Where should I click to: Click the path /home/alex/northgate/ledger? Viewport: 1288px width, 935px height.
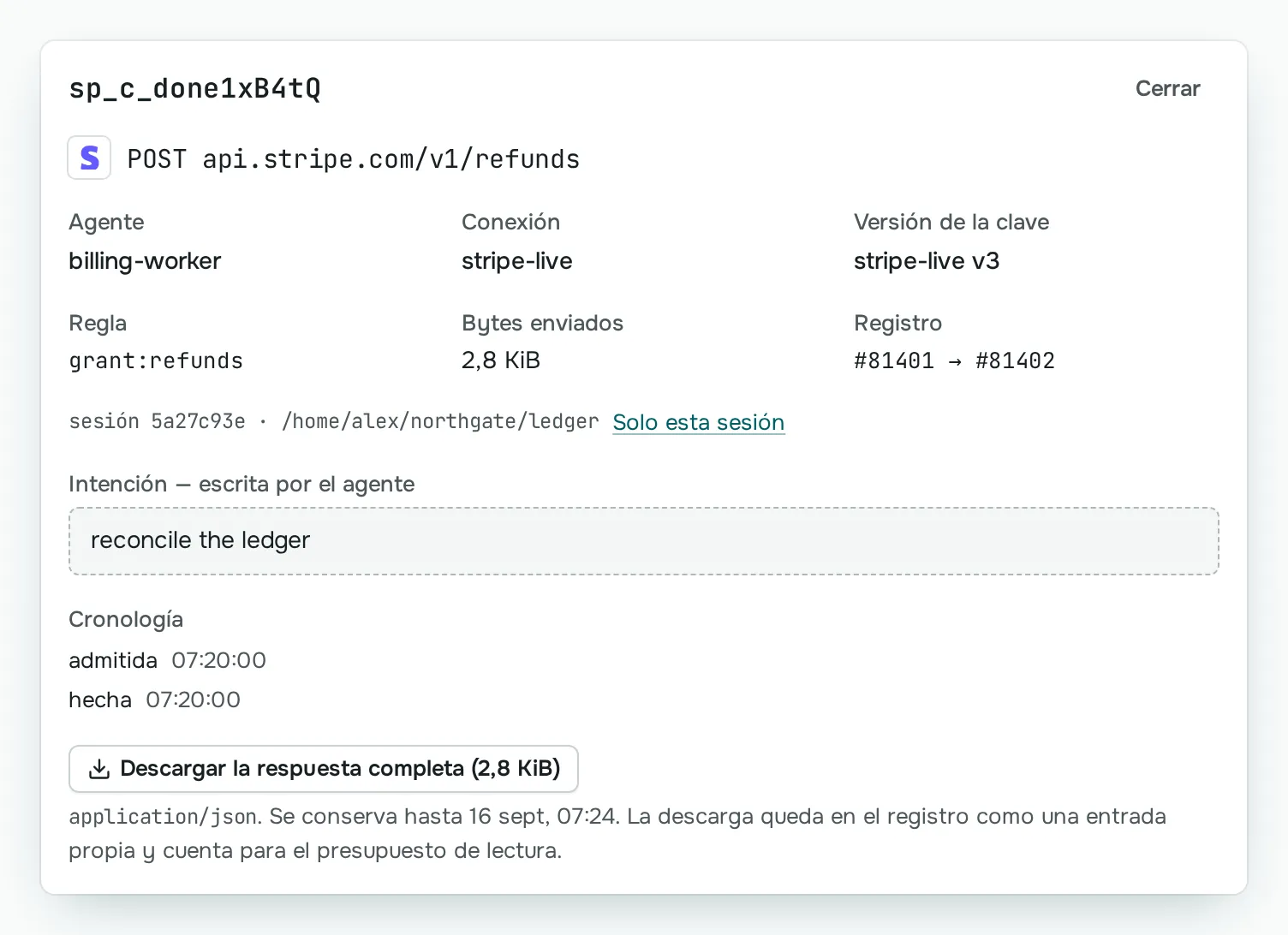click(x=440, y=421)
